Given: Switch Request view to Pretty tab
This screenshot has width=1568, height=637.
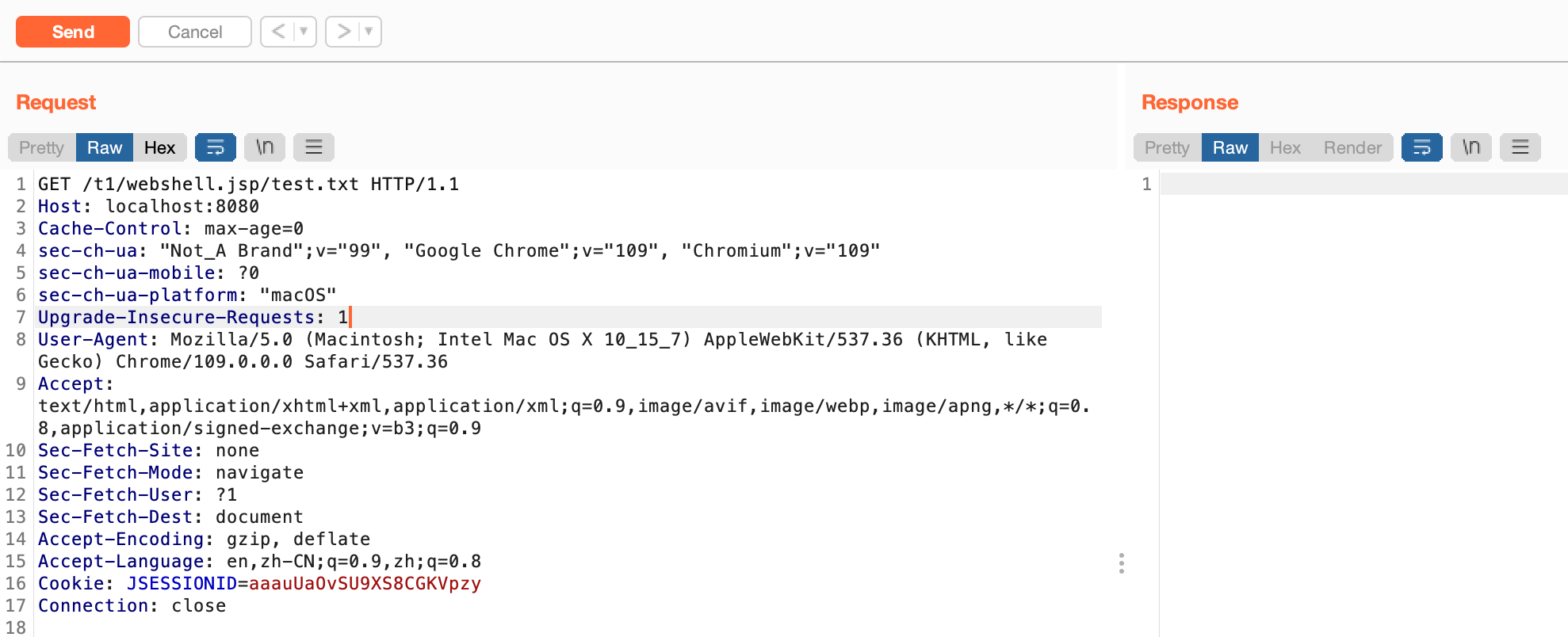Looking at the screenshot, I should click(41, 147).
